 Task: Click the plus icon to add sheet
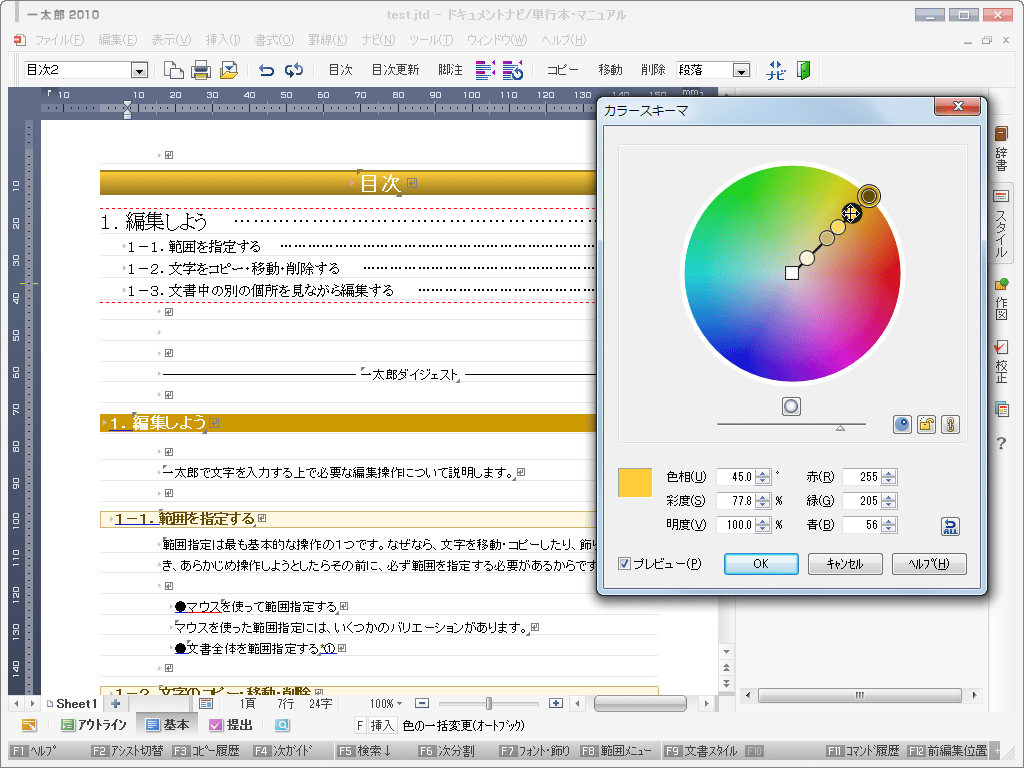click(116, 703)
